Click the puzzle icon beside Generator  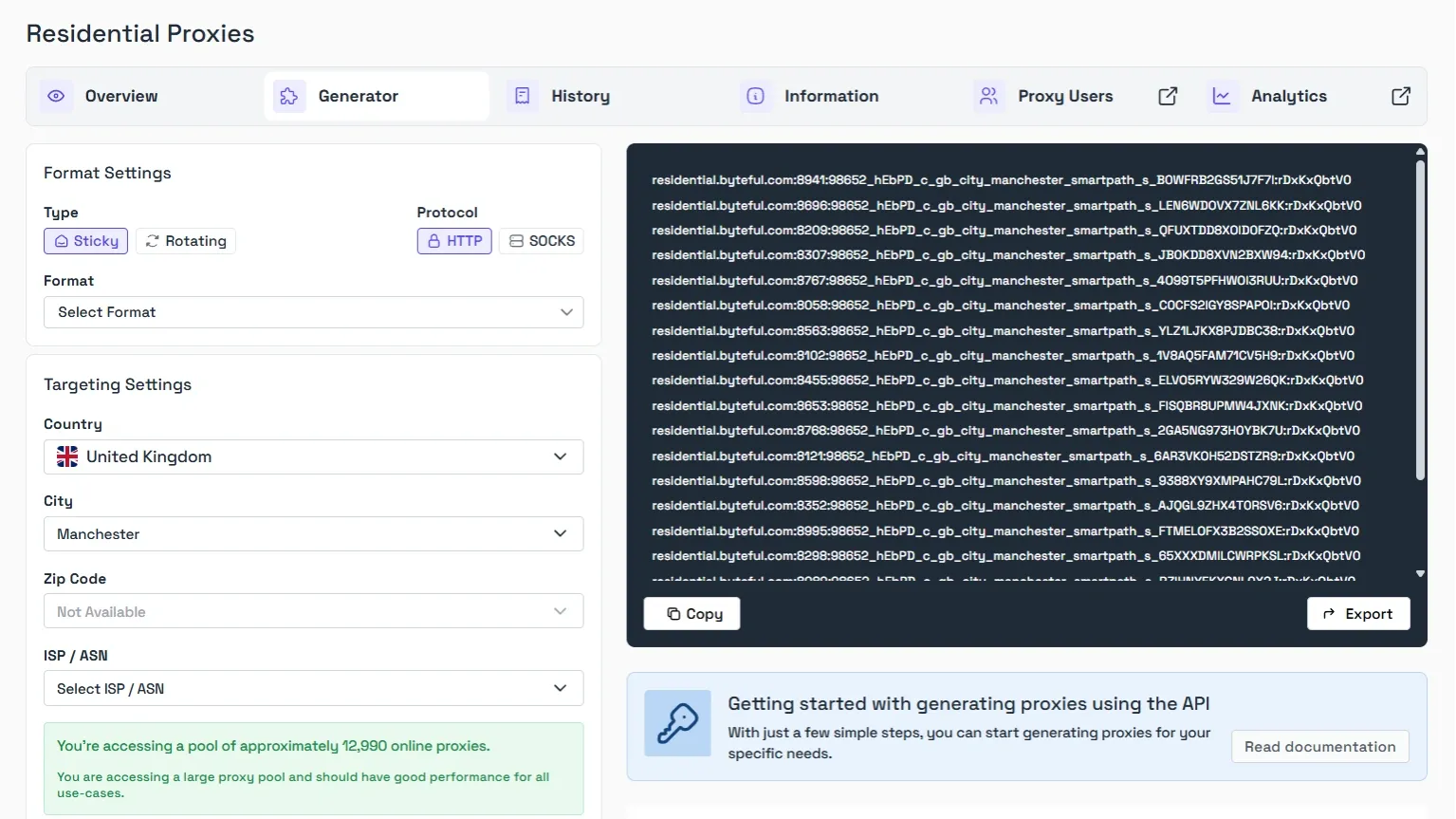(x=289, y=96)
